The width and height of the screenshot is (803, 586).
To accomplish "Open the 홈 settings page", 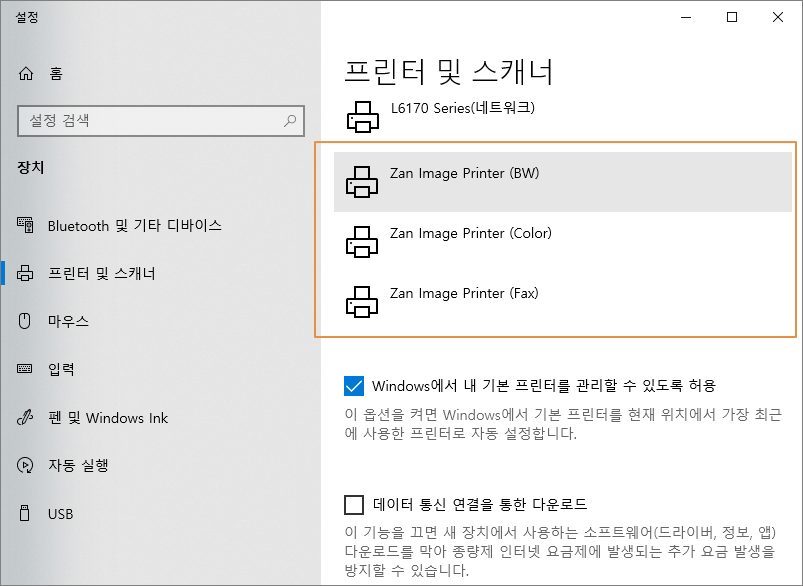I will coord(56,74).
